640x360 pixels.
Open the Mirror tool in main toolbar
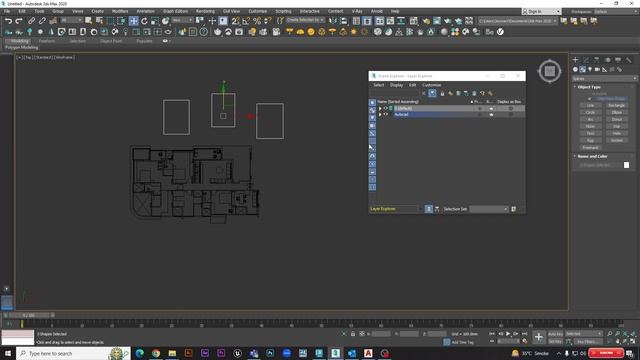click(x=333, y=21)
